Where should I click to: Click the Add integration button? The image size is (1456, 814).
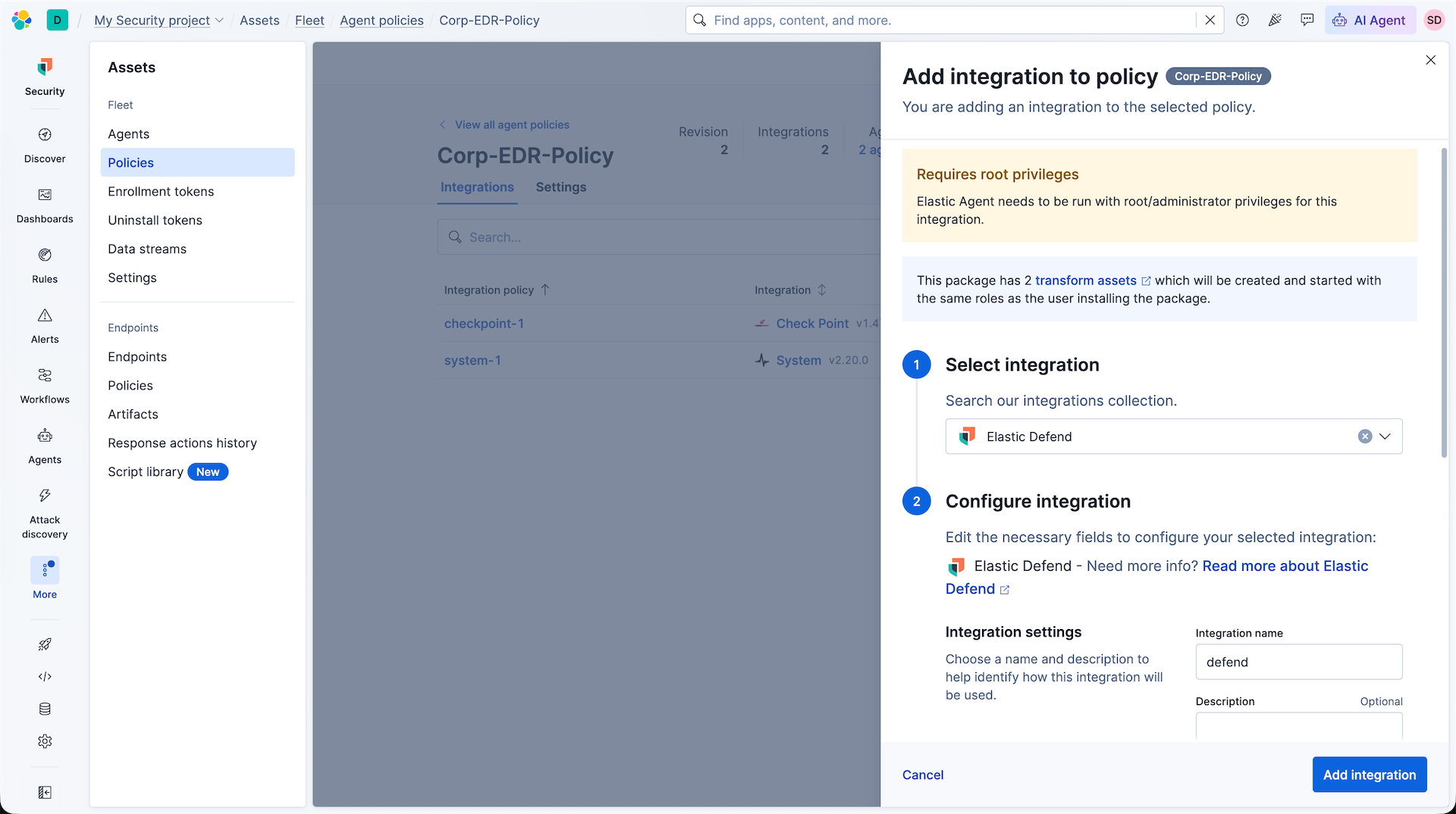coord(1369,775)
